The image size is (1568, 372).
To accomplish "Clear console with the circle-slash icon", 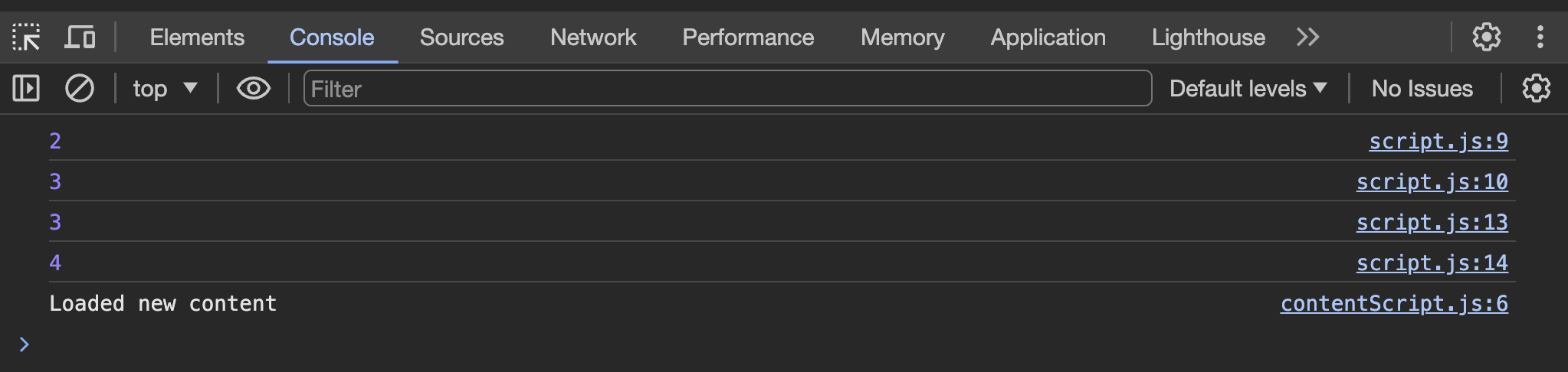I will click(x=80, y=89).
